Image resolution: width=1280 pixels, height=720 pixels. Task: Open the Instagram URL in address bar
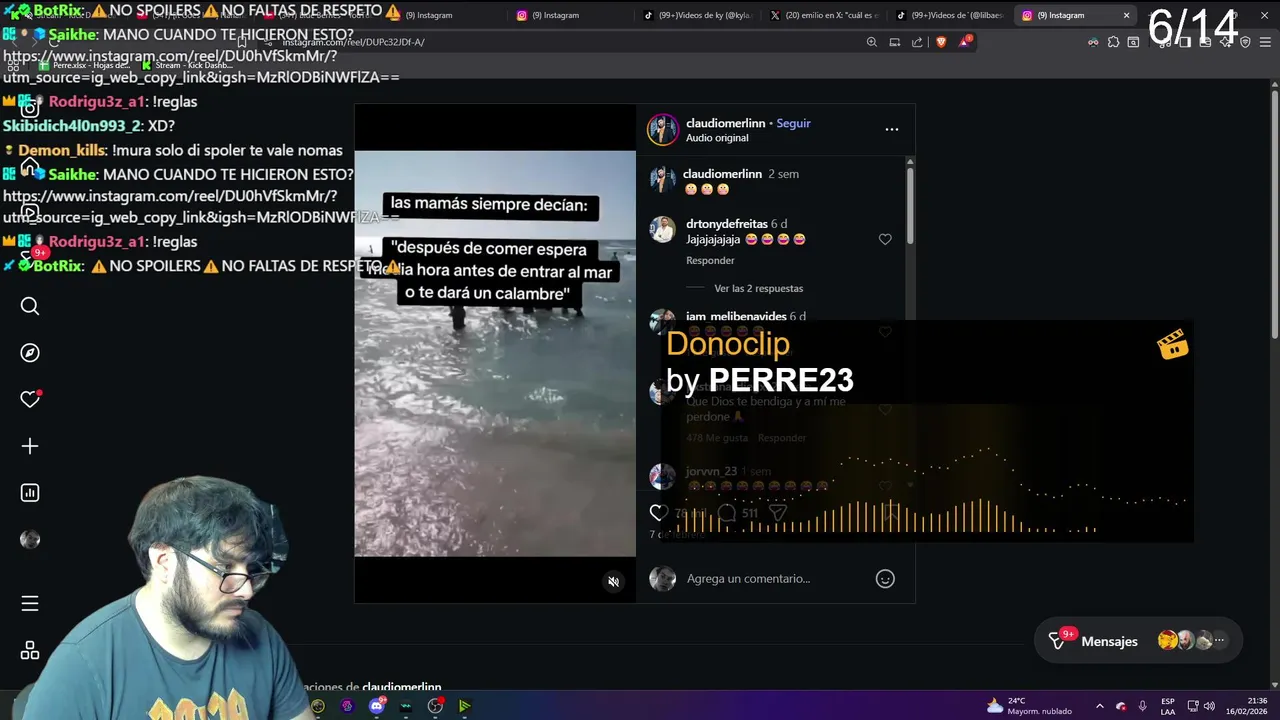click(x=353, y=42)
